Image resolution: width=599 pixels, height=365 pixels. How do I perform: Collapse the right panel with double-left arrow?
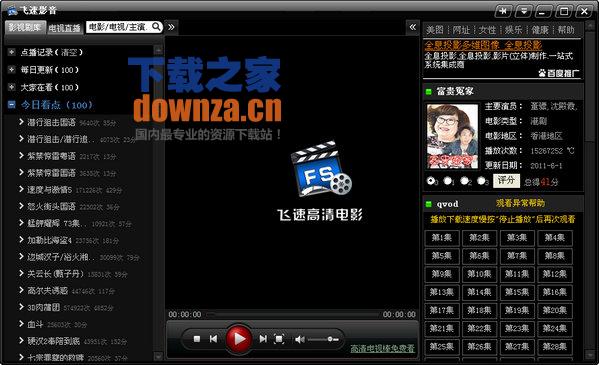coord(413,27)
